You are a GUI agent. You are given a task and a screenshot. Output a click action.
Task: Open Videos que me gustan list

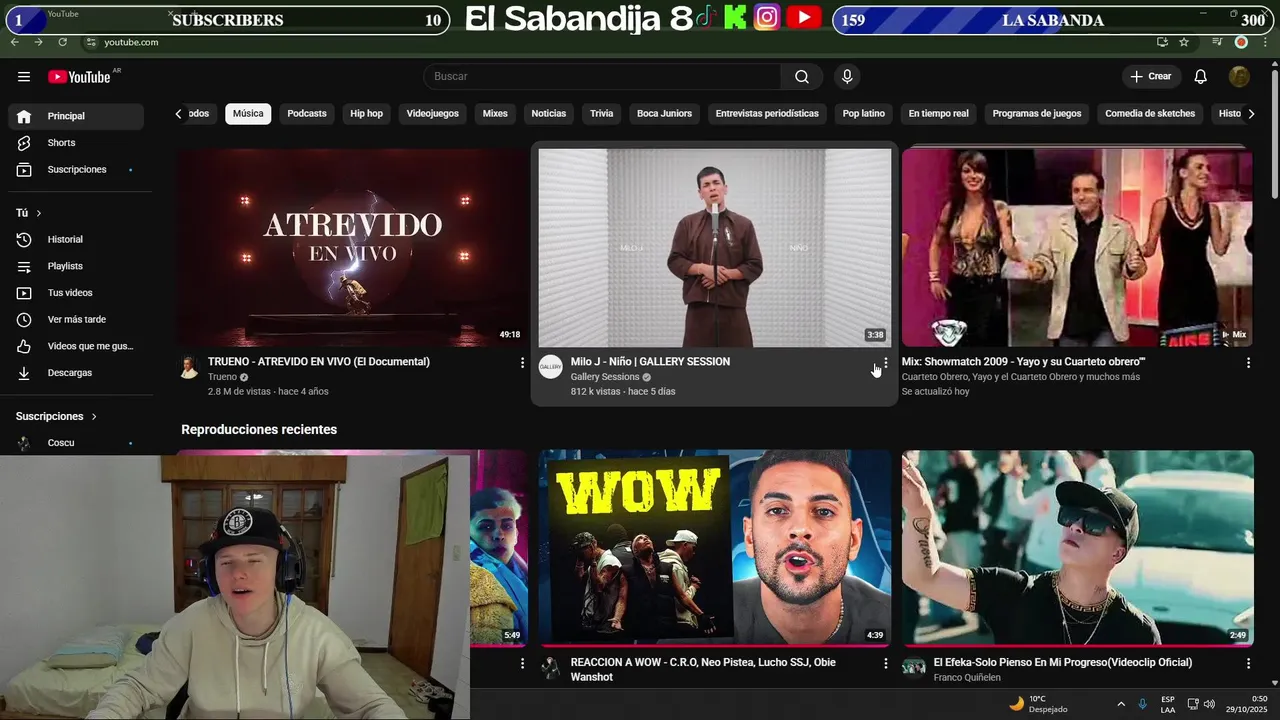(76, 346)
